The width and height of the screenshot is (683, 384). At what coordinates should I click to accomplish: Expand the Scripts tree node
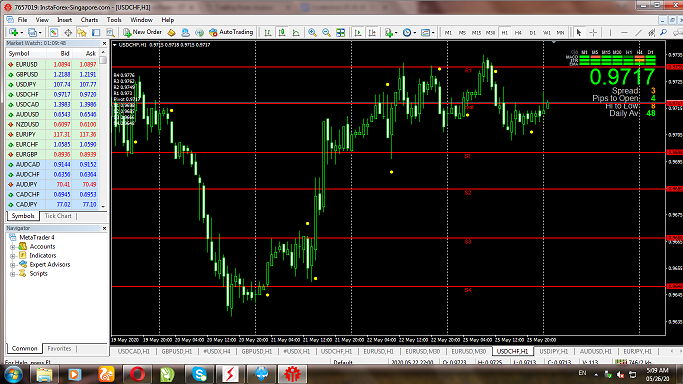(x=13, y=274)
